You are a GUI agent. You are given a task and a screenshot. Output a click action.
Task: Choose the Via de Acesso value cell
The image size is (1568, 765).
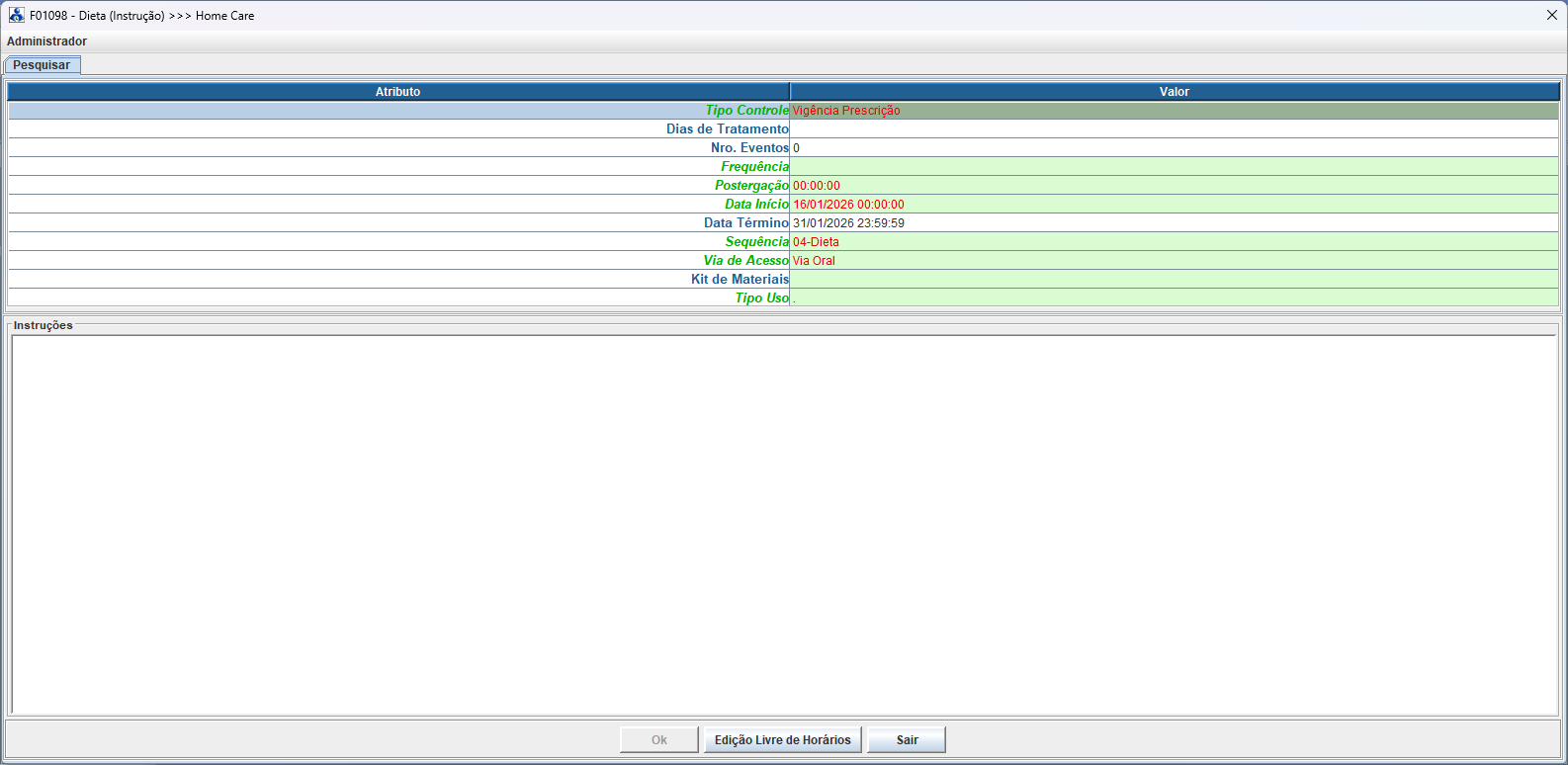[x=1174, y=261]
